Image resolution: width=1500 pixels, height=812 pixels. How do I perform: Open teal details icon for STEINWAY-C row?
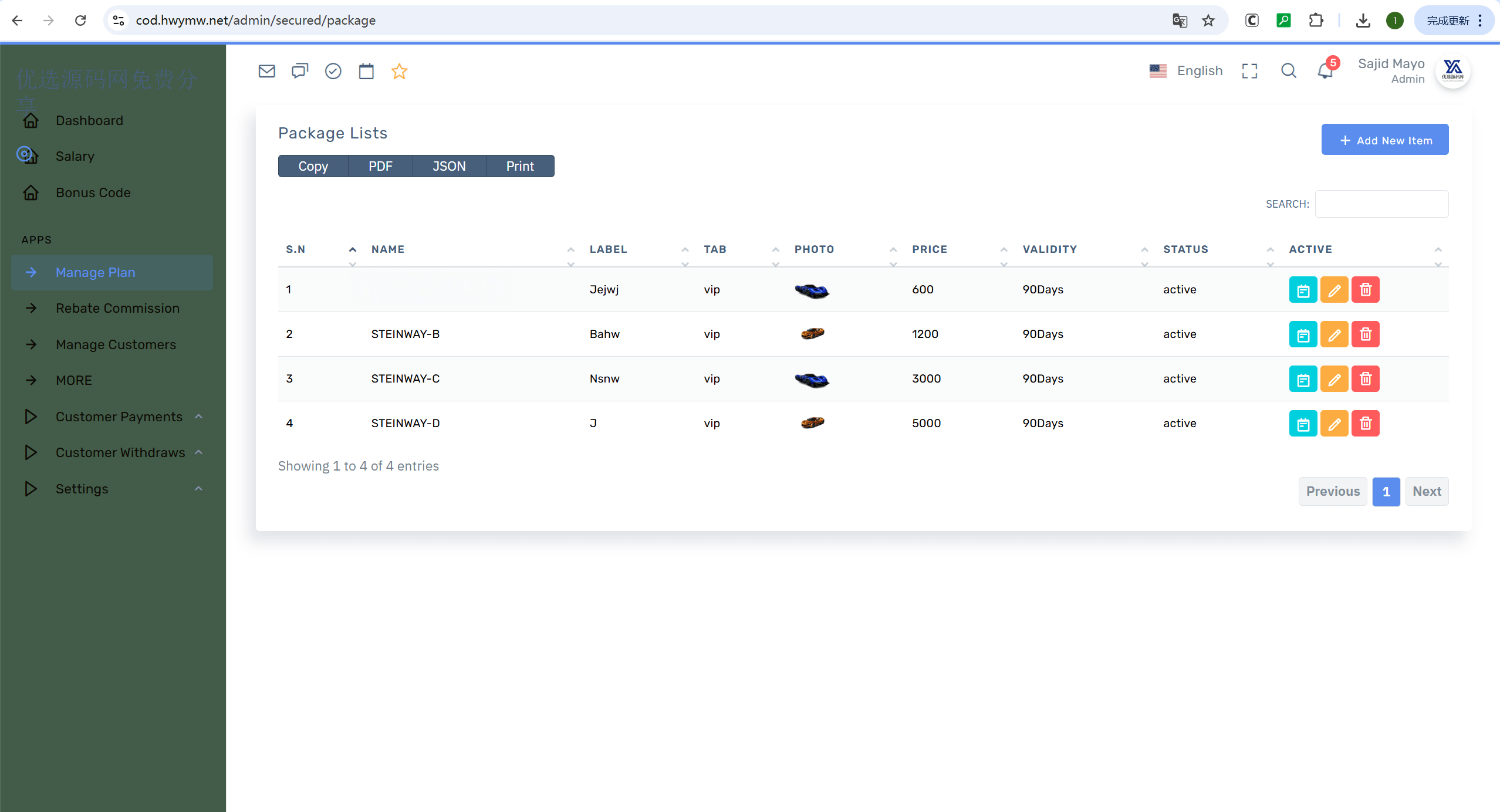point(1303,379)
